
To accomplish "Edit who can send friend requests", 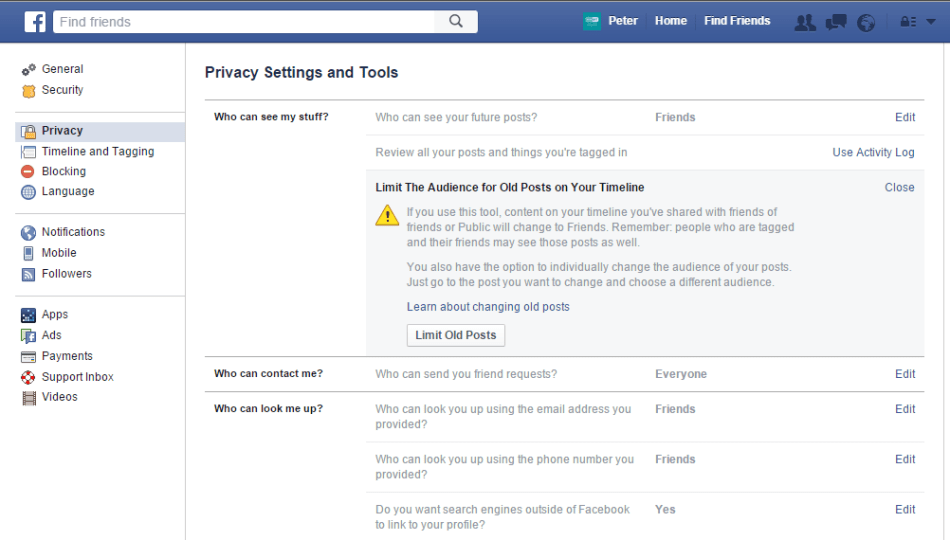I will pos(904,374).
